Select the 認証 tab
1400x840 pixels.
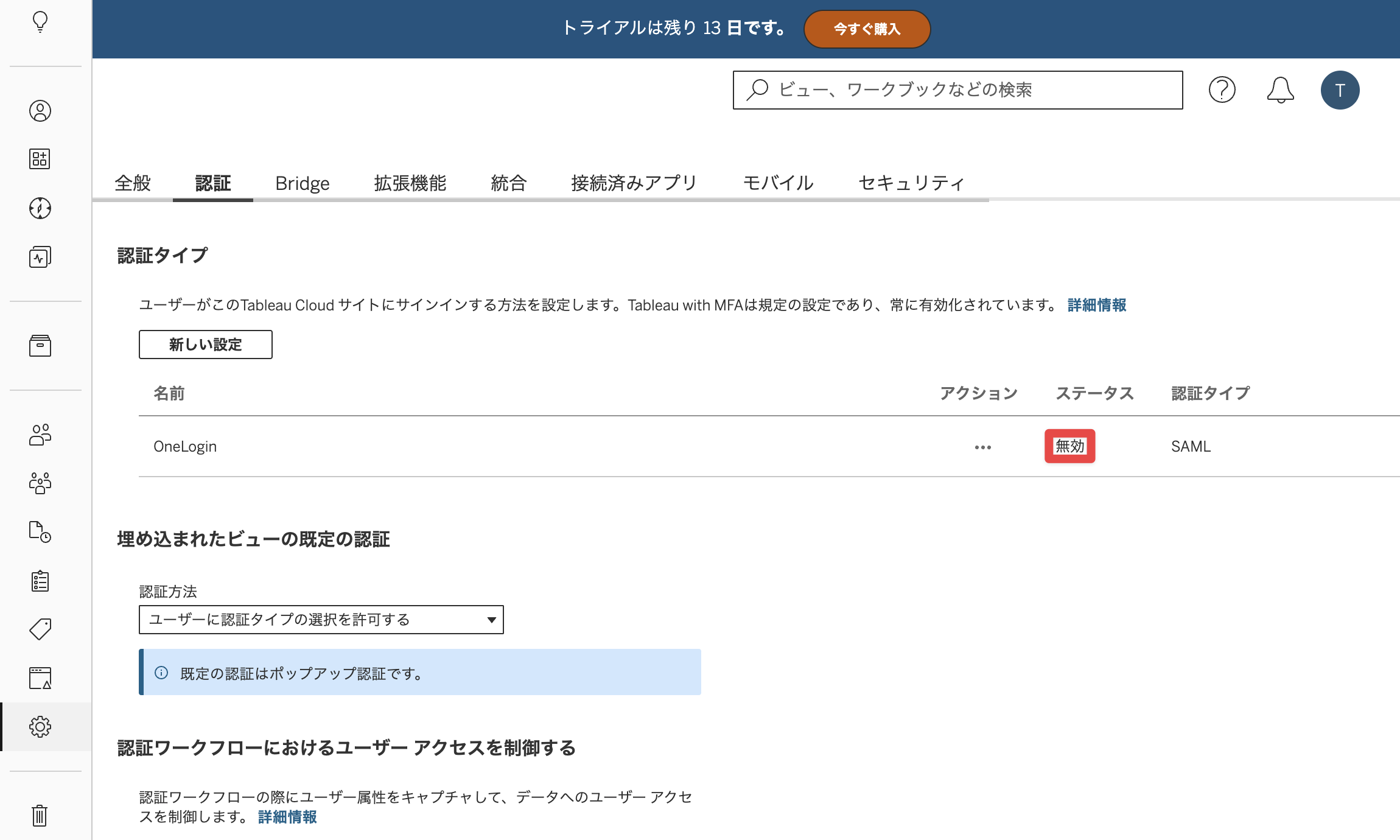pos(213,183)
